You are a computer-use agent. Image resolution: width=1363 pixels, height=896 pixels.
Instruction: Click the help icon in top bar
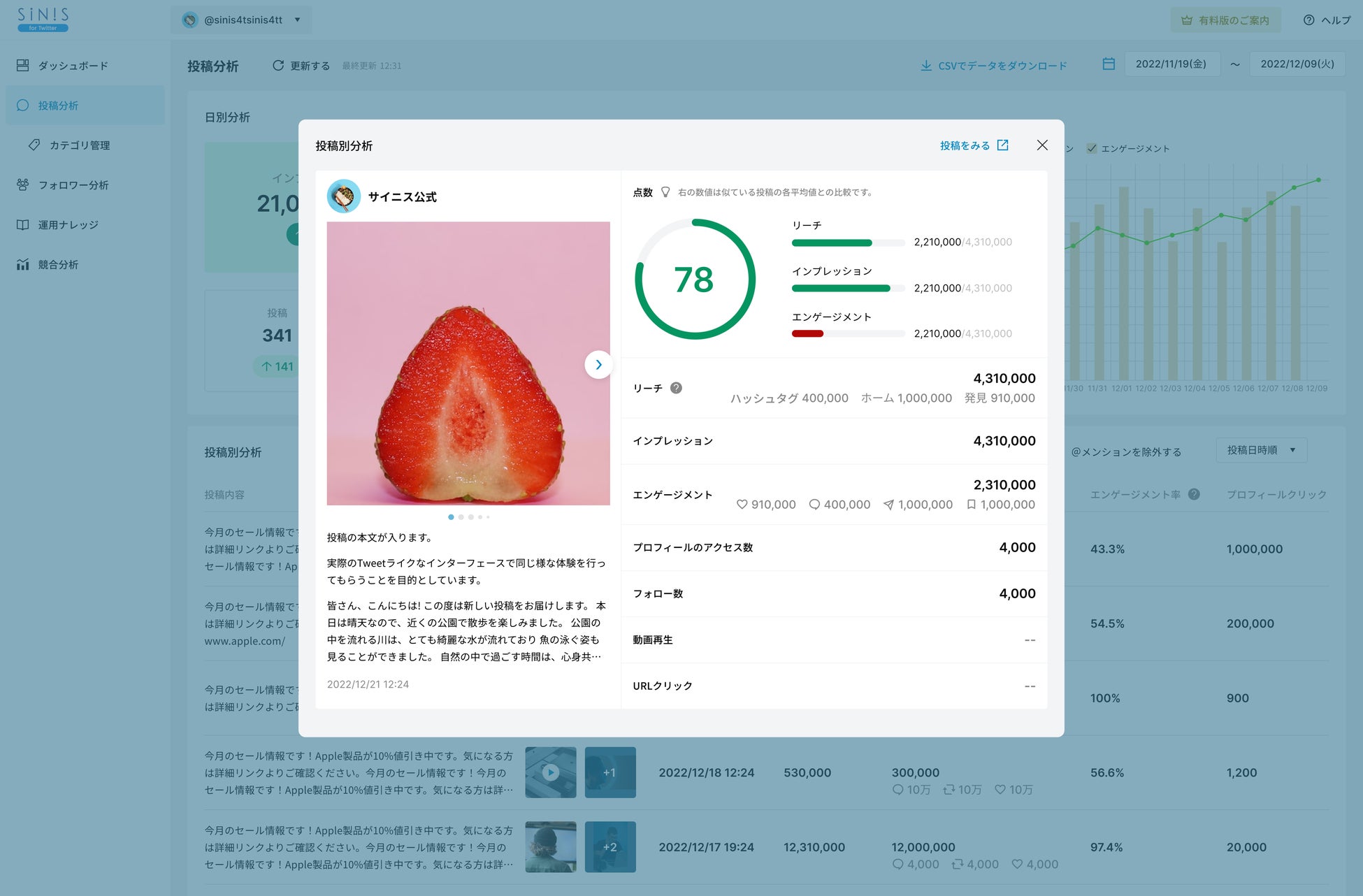point(1309,20)
